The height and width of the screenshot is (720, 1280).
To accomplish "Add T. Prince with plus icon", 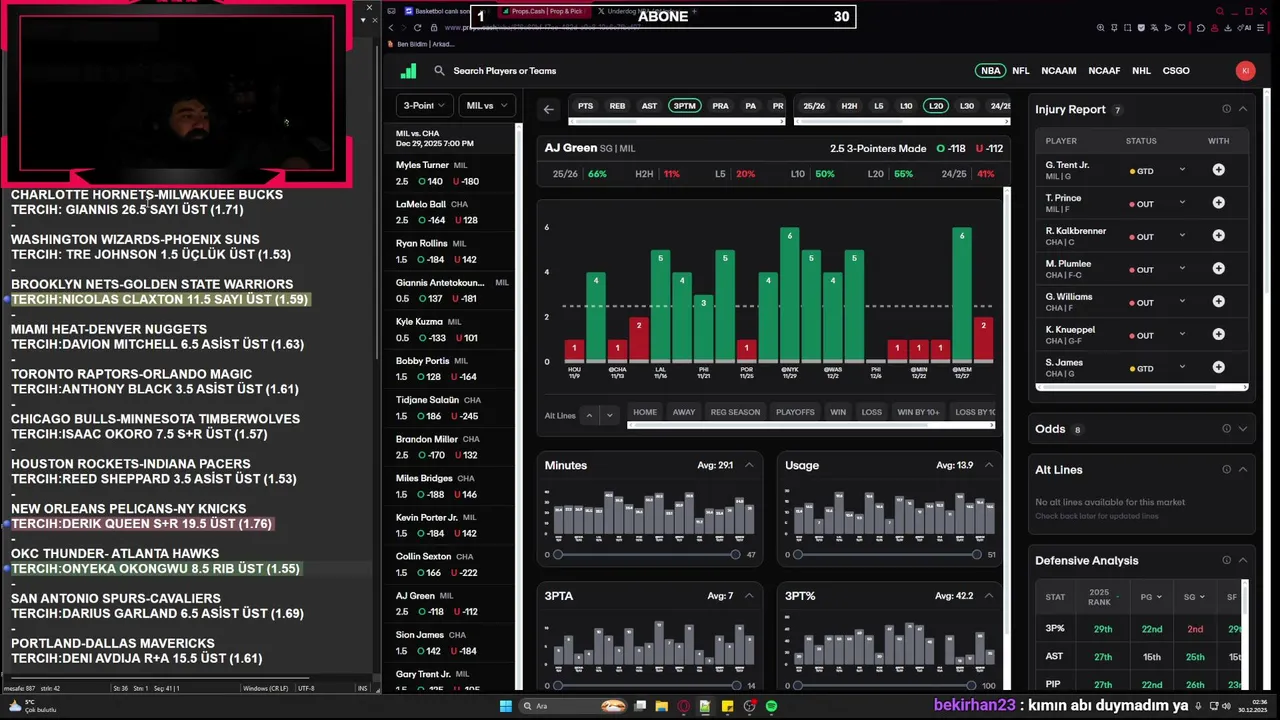I will pos(1218,203).
